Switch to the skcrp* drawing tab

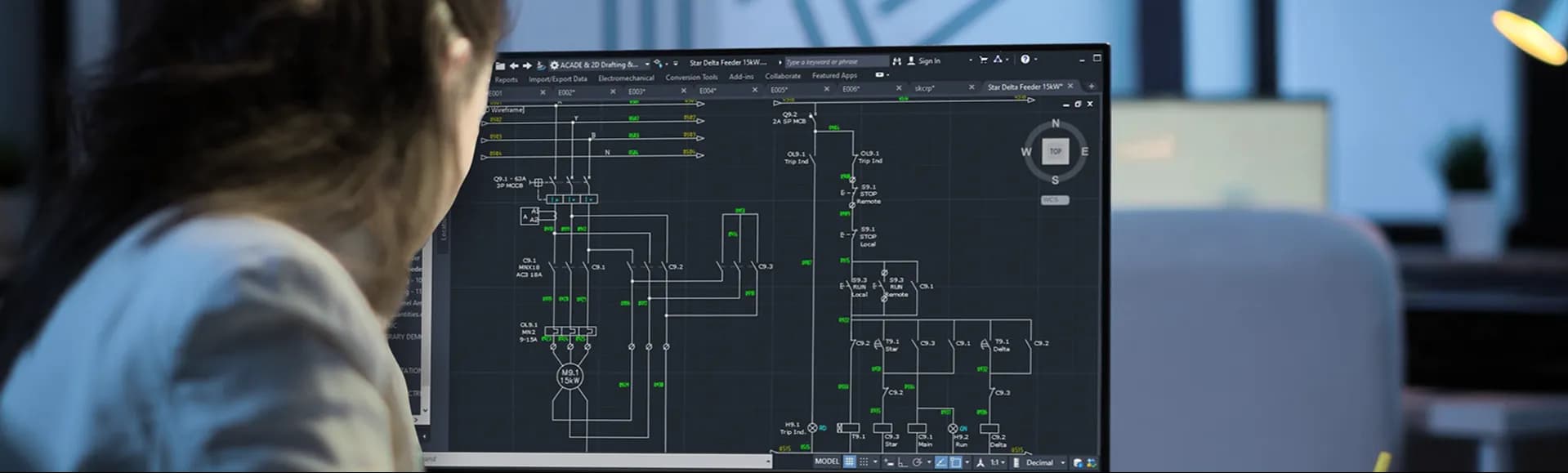(924, 87)
